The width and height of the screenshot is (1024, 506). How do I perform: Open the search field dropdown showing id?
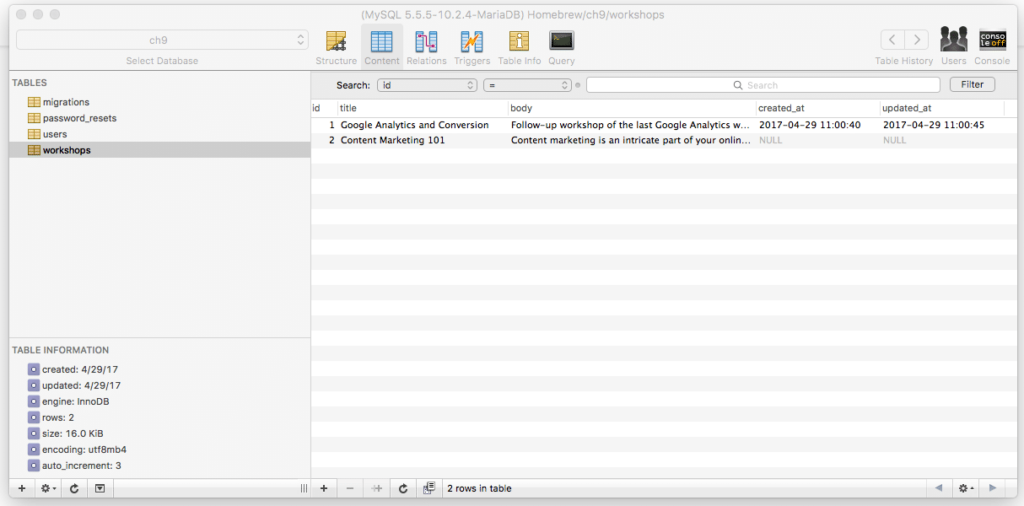pyautogui.click(x=427, y=85)
